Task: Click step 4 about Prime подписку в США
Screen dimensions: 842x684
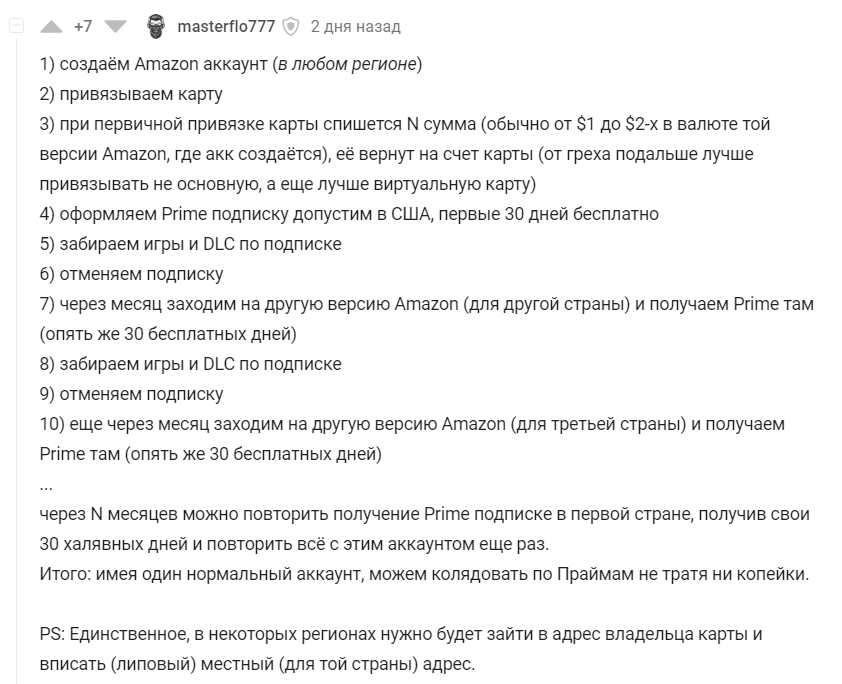Action: pyautogui.click(x=349, y=214)
